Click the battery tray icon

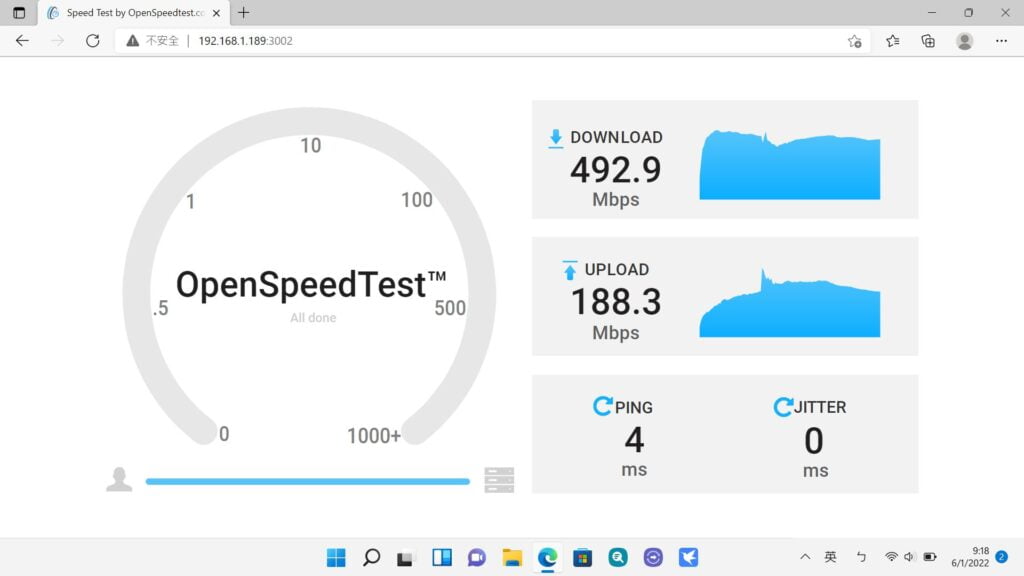[930, 556]
